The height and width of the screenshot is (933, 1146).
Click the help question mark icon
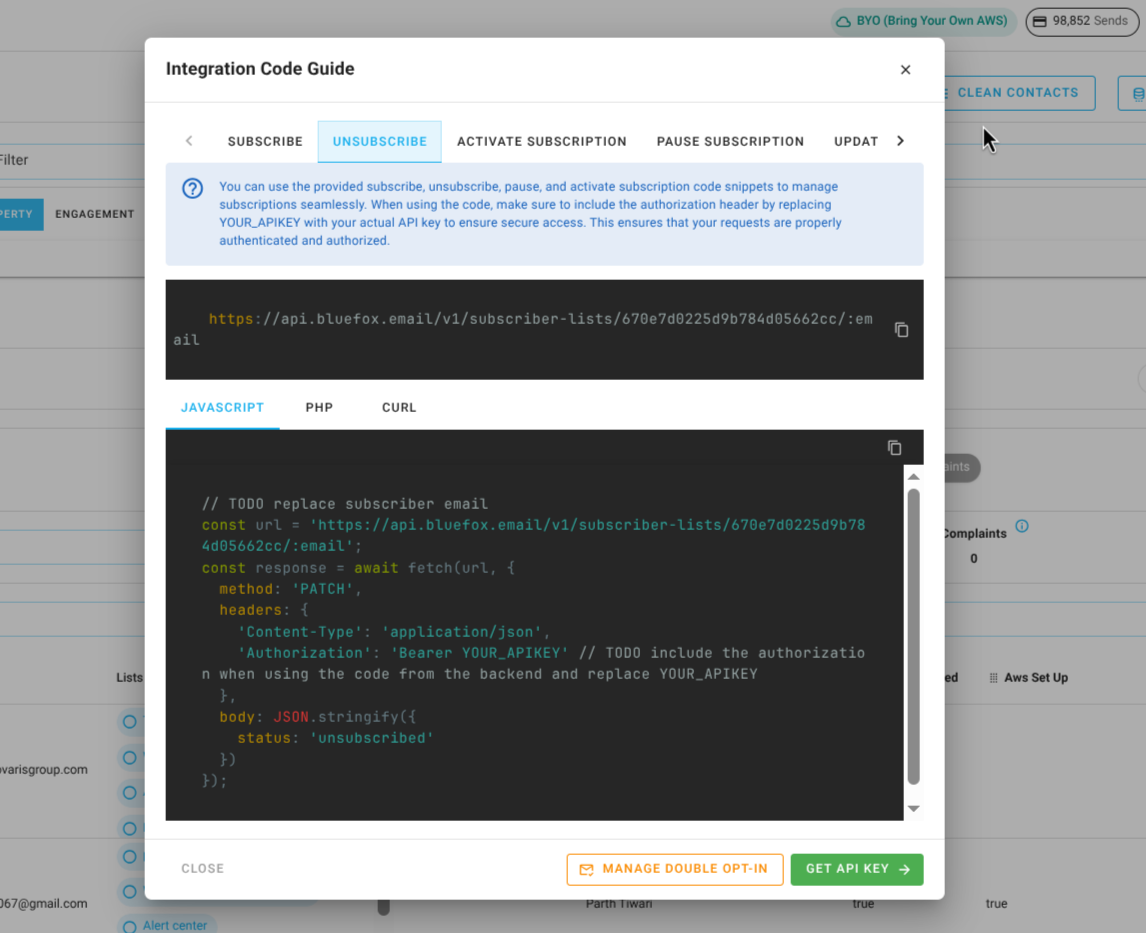click(x=192, y=188)
